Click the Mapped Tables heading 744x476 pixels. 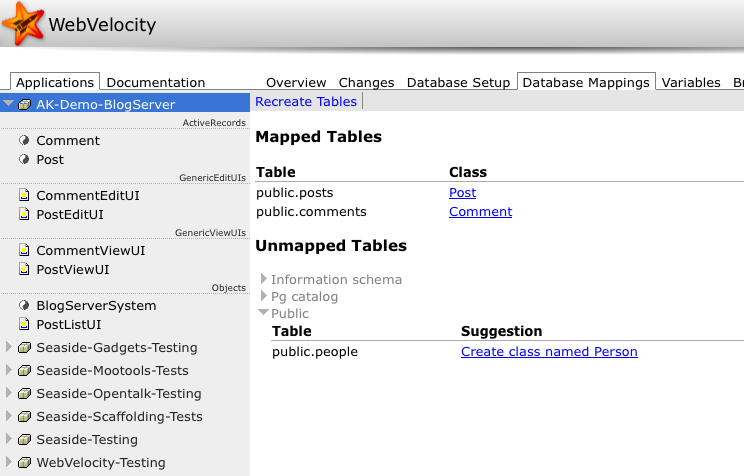point(318,137)
